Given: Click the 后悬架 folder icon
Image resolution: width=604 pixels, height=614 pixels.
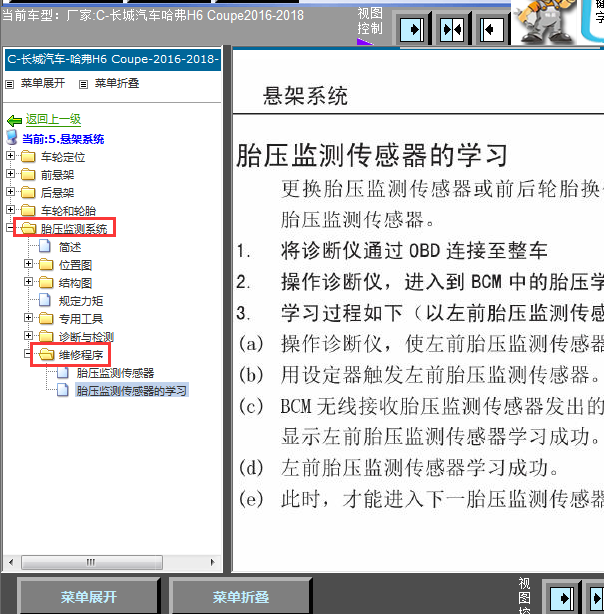Looking at the screenshot, I should click(28, 192).
